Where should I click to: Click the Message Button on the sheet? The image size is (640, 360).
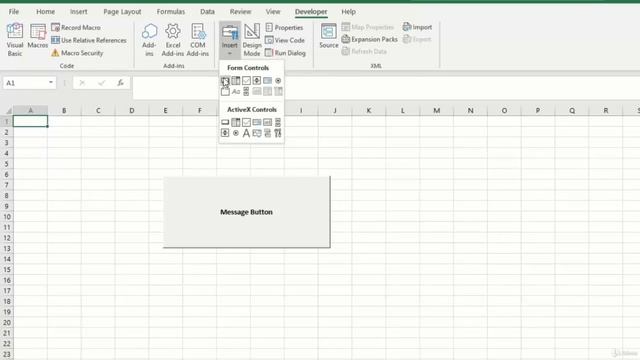(x=247, y=212)
